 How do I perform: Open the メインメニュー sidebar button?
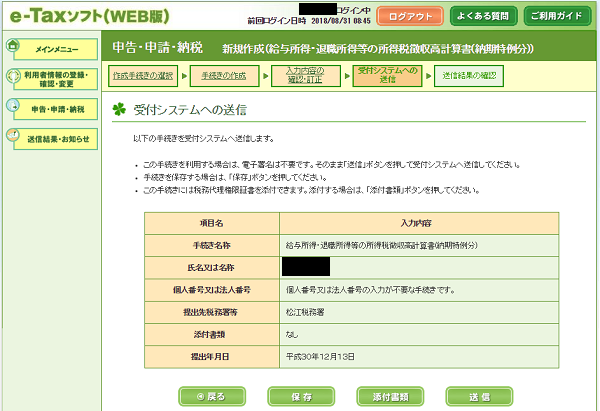[x=56, y=49]
